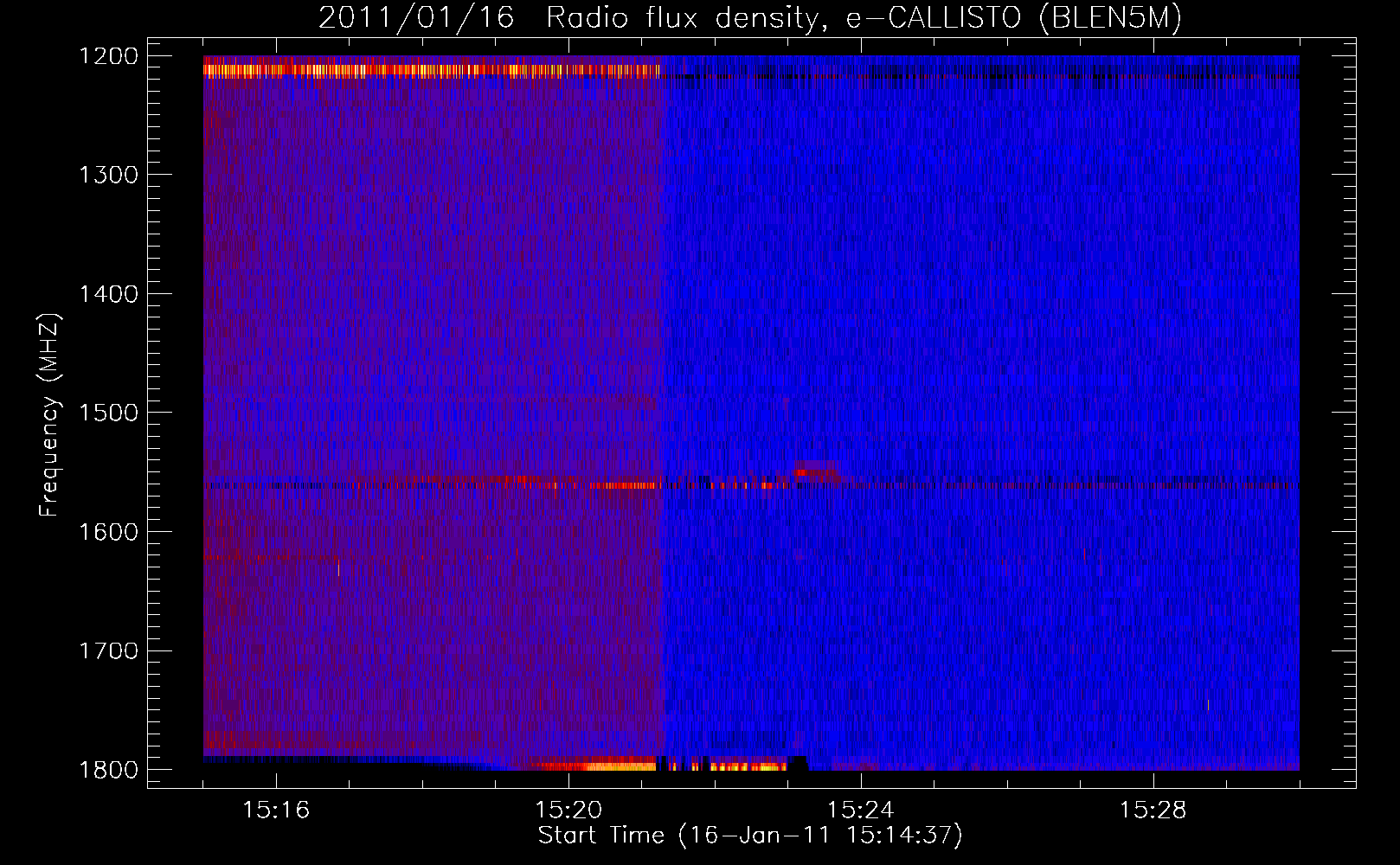
Task: Click the 1600 frequency tick label
Action: pyautogui.click(x=109, y=532)
